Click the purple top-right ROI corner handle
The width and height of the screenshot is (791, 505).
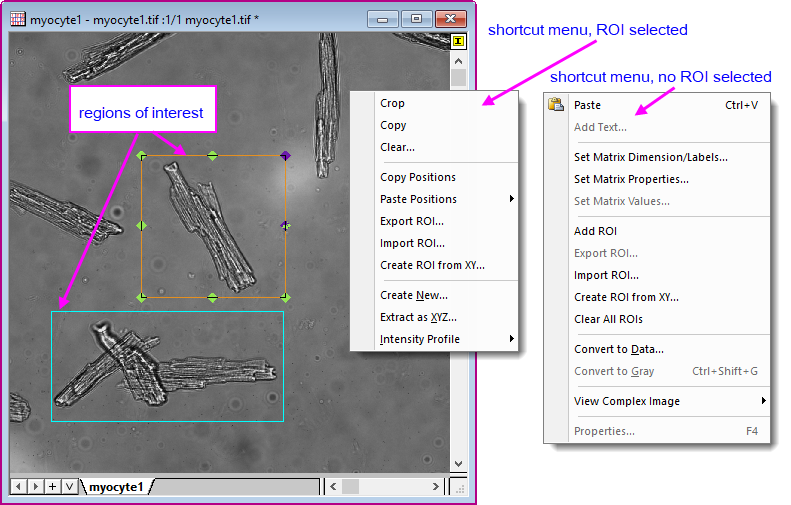tap(285, 155)
